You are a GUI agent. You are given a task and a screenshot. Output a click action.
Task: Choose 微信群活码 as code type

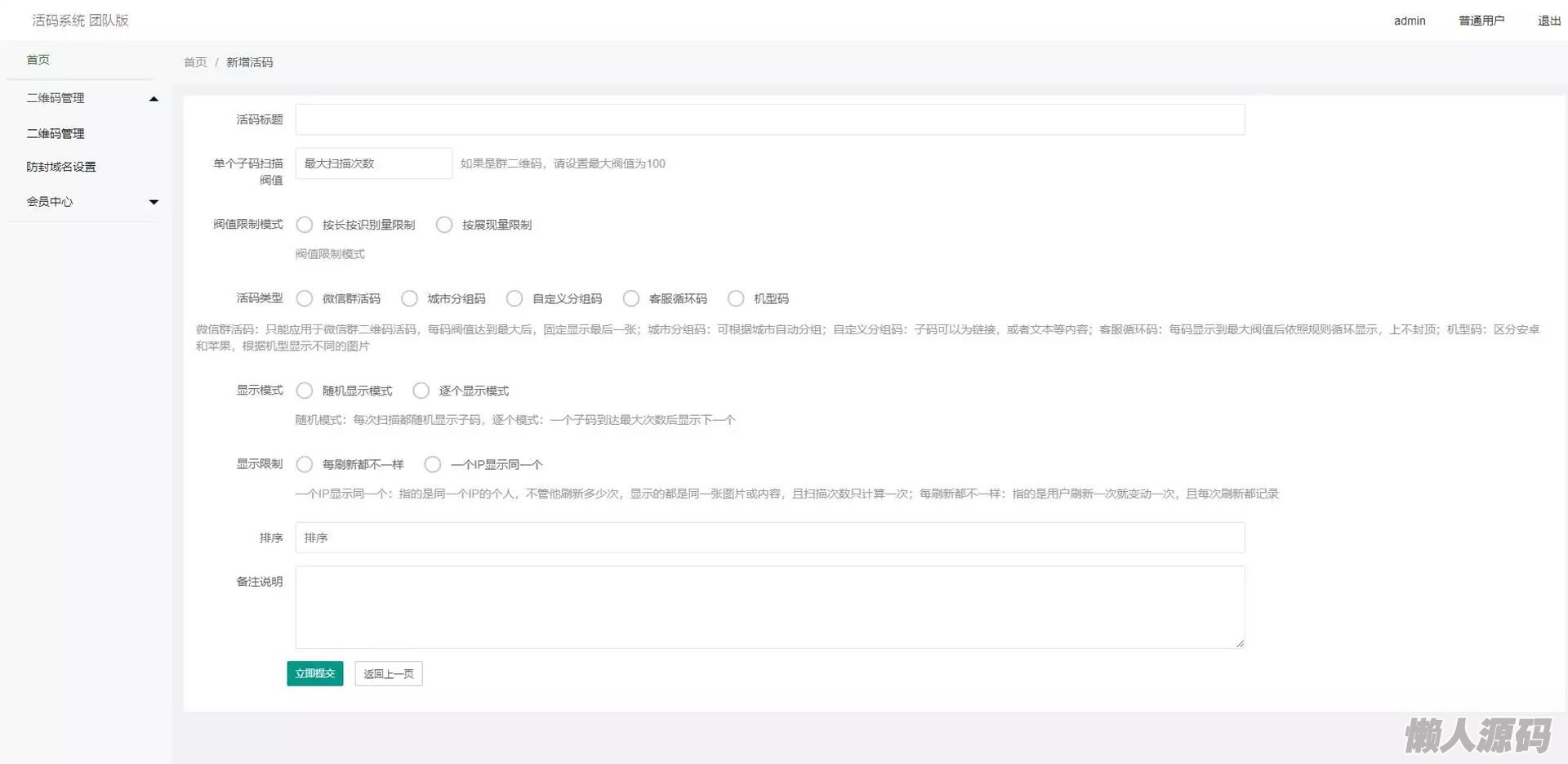click(x=305, y=299)
